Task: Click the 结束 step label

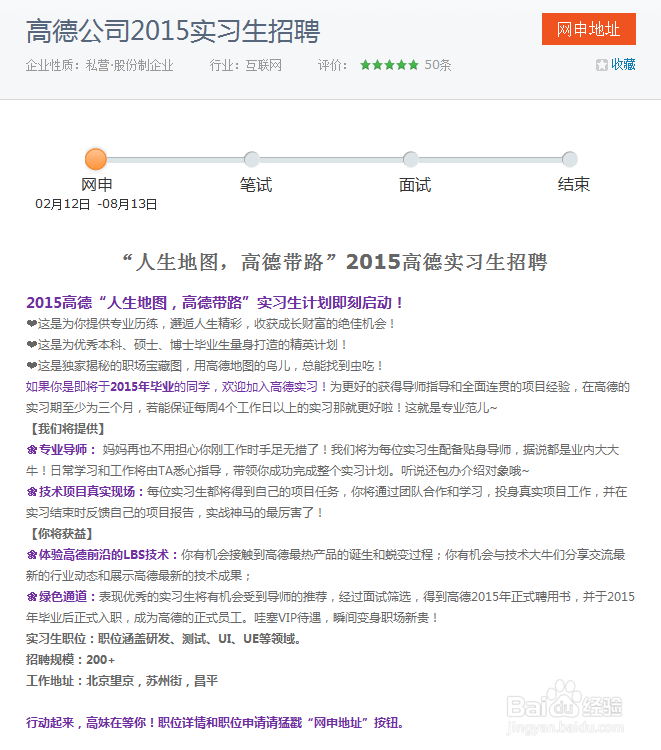Action: [x=574, y=185]
